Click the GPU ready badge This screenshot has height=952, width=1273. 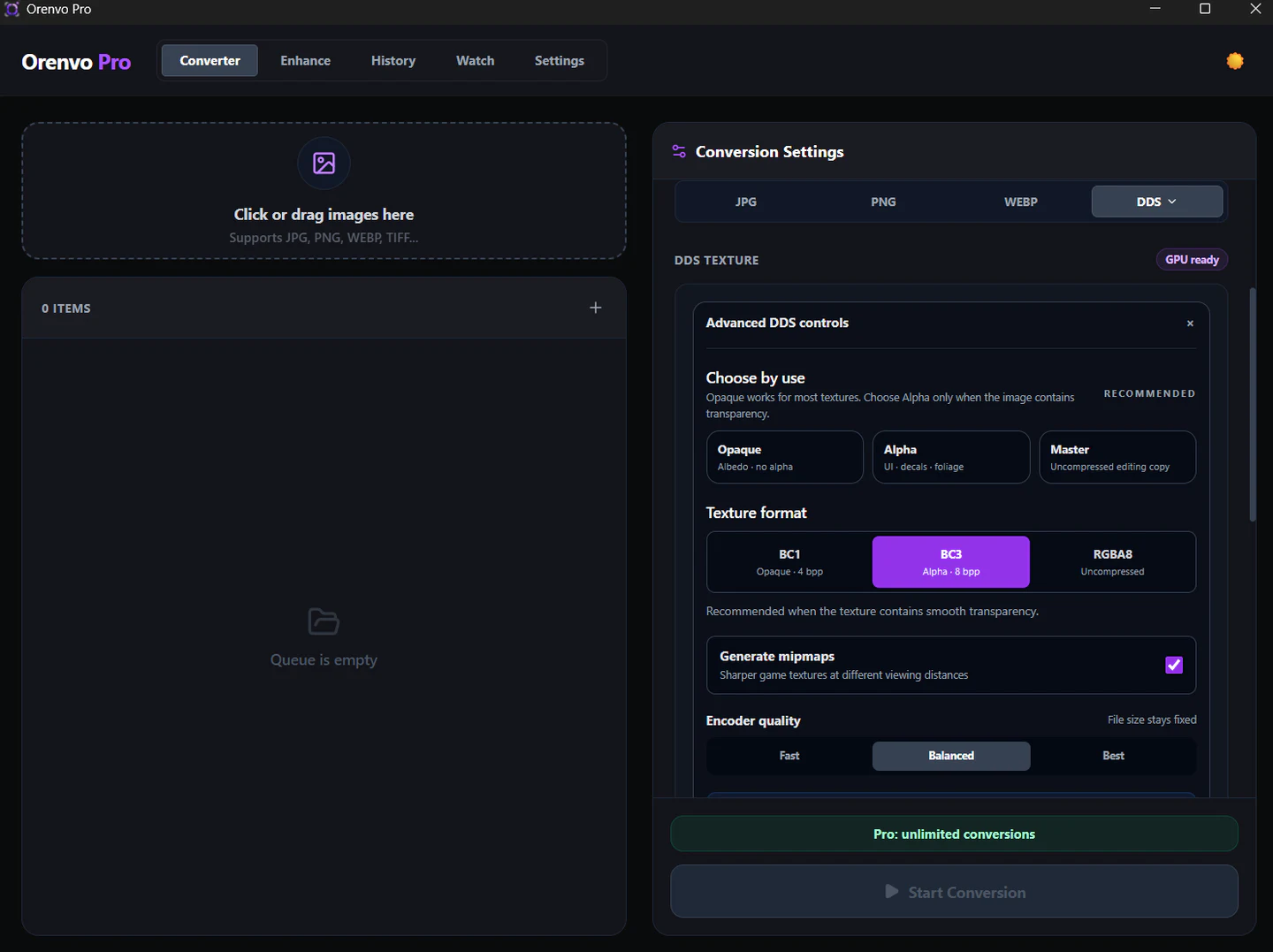point(1192,260)
